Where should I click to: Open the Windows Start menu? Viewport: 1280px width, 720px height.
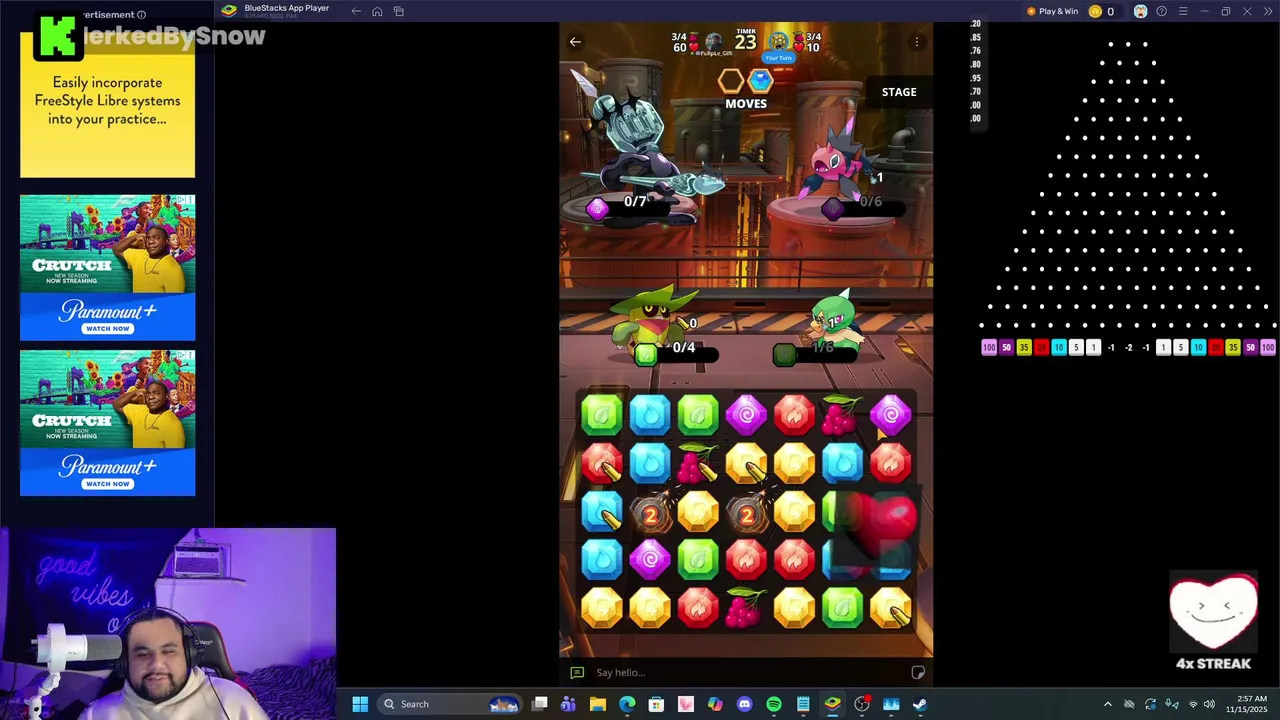(360, 704)
